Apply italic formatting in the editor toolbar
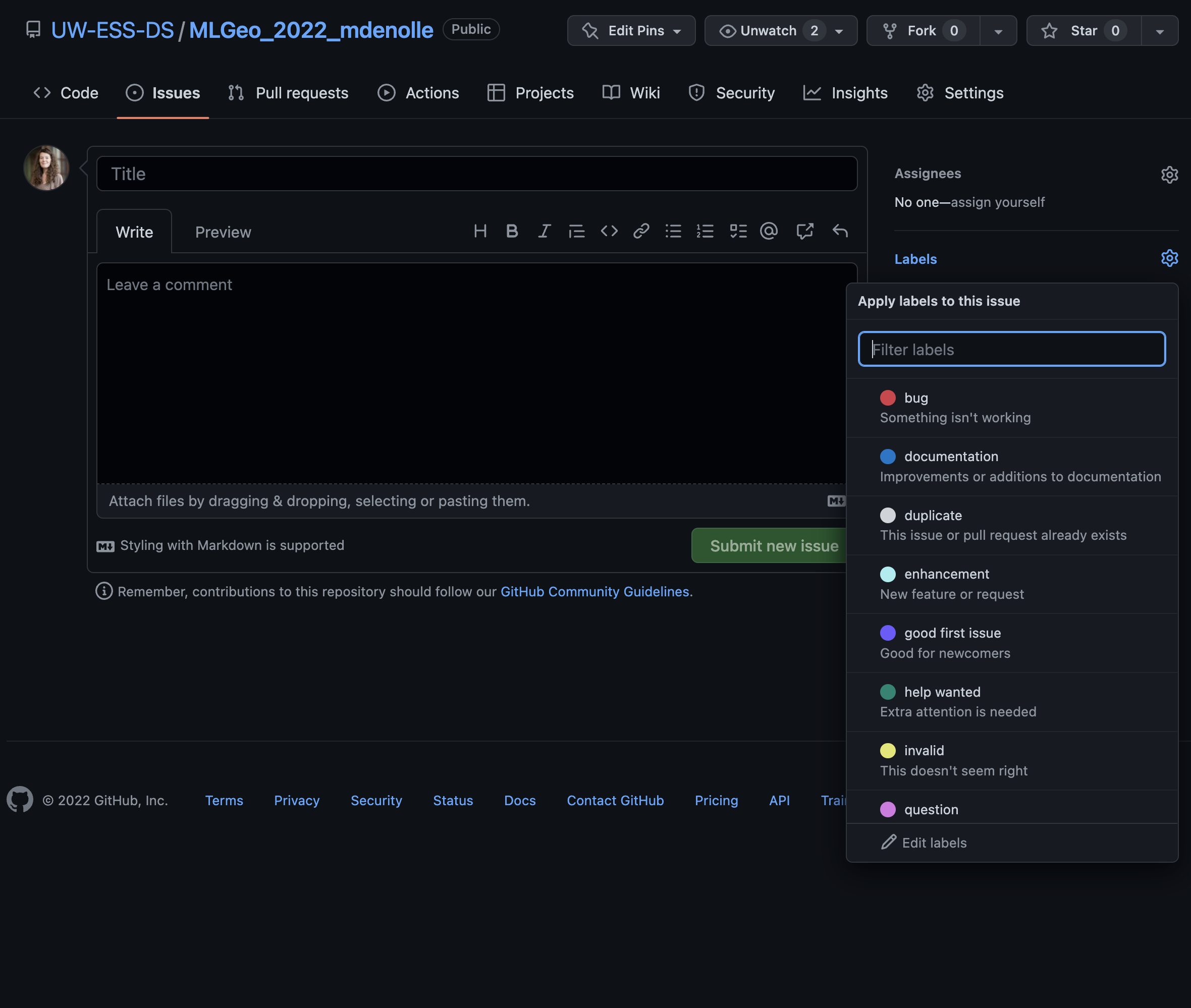Image resolution: width=1191 pixels, height=1008 pixels. pyautogui.click(x=544, y=231)
